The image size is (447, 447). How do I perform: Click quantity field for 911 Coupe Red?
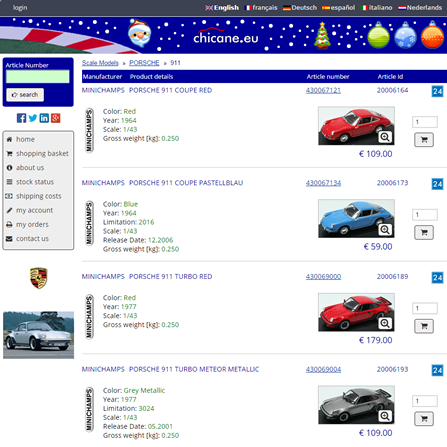click(425, 122)
